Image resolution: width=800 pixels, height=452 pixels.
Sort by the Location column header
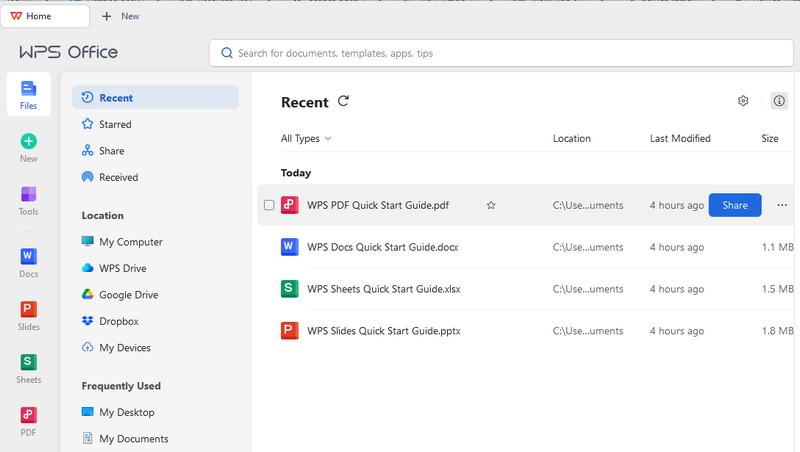pyautogui.click(x=571, y=138)
